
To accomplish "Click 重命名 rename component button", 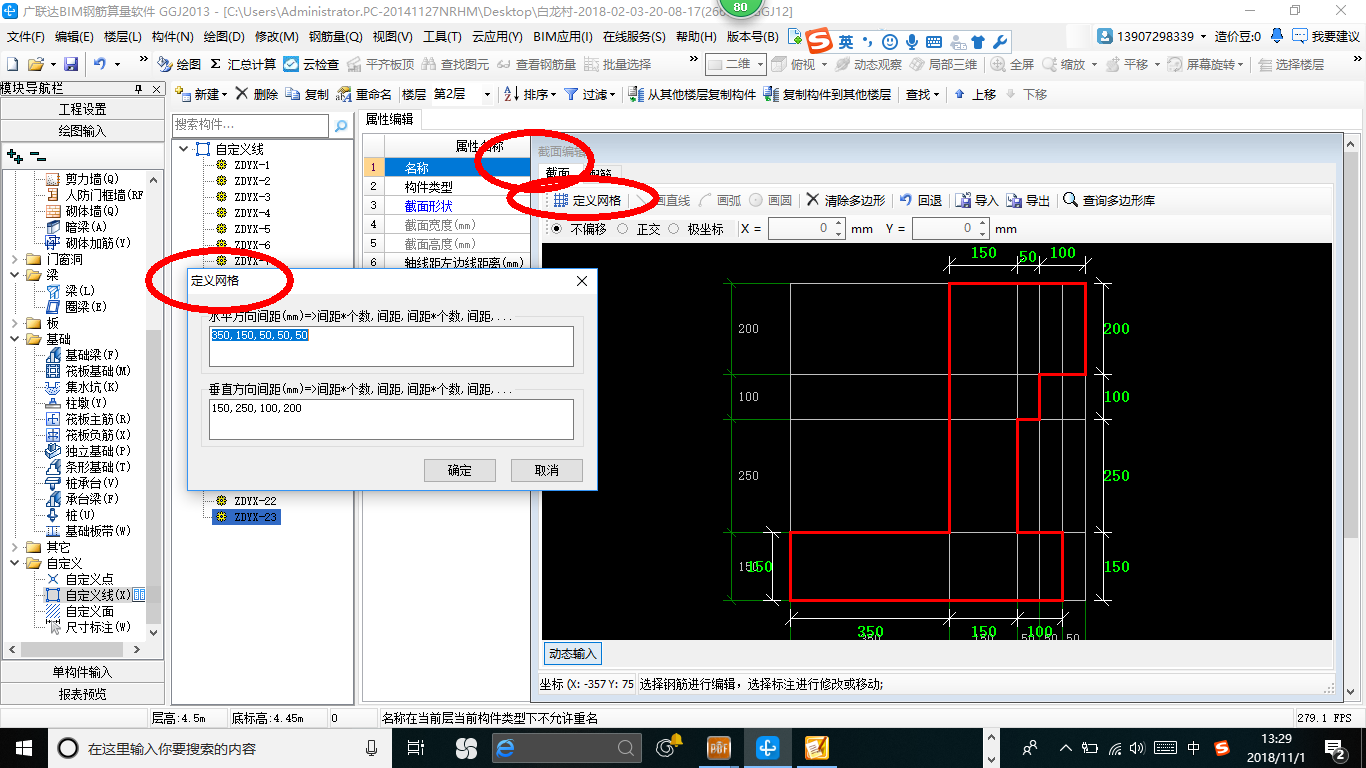I will coord(364,94).
